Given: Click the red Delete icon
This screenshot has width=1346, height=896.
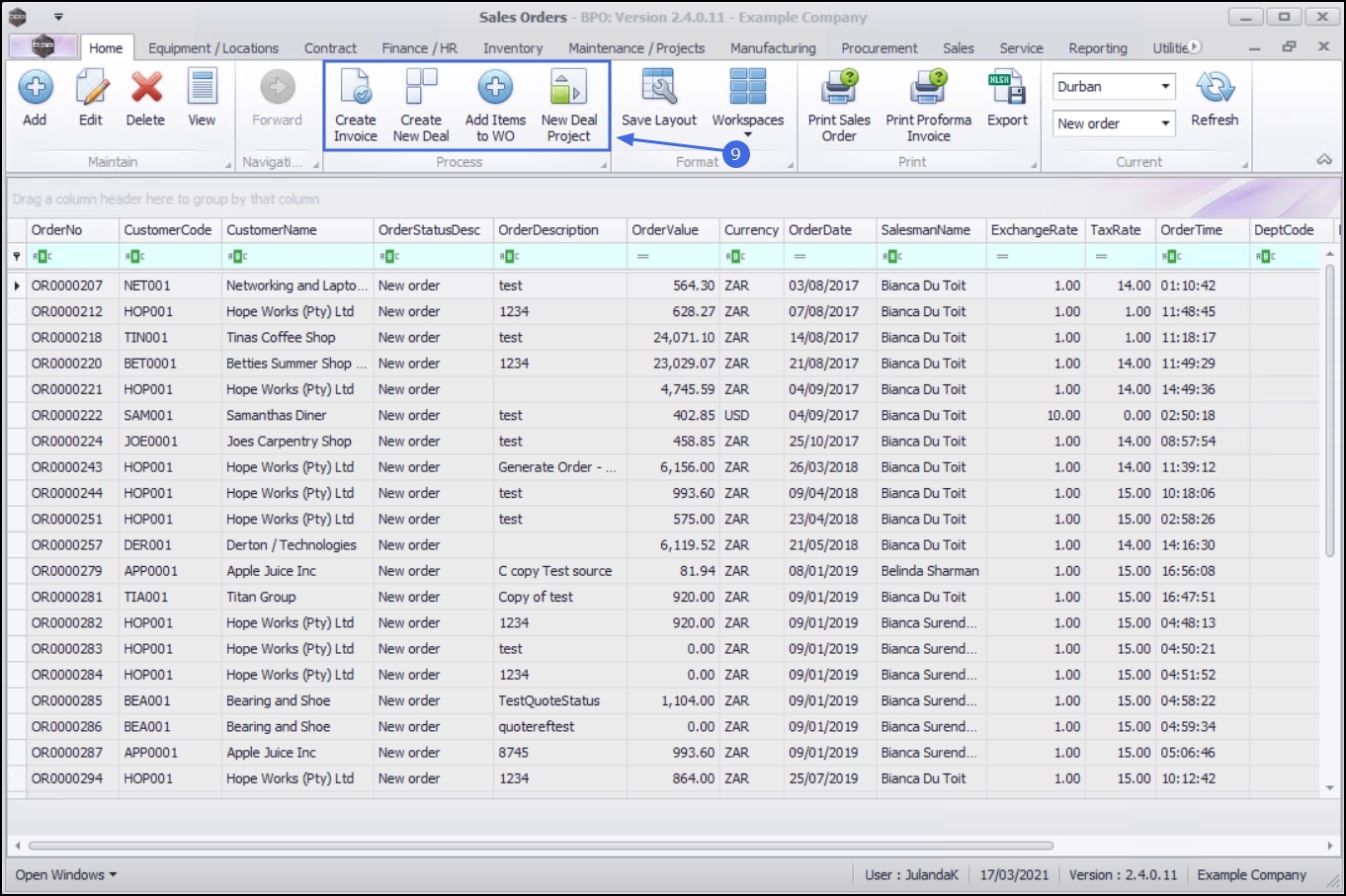Looking at the screenshot, I should 146,88.
